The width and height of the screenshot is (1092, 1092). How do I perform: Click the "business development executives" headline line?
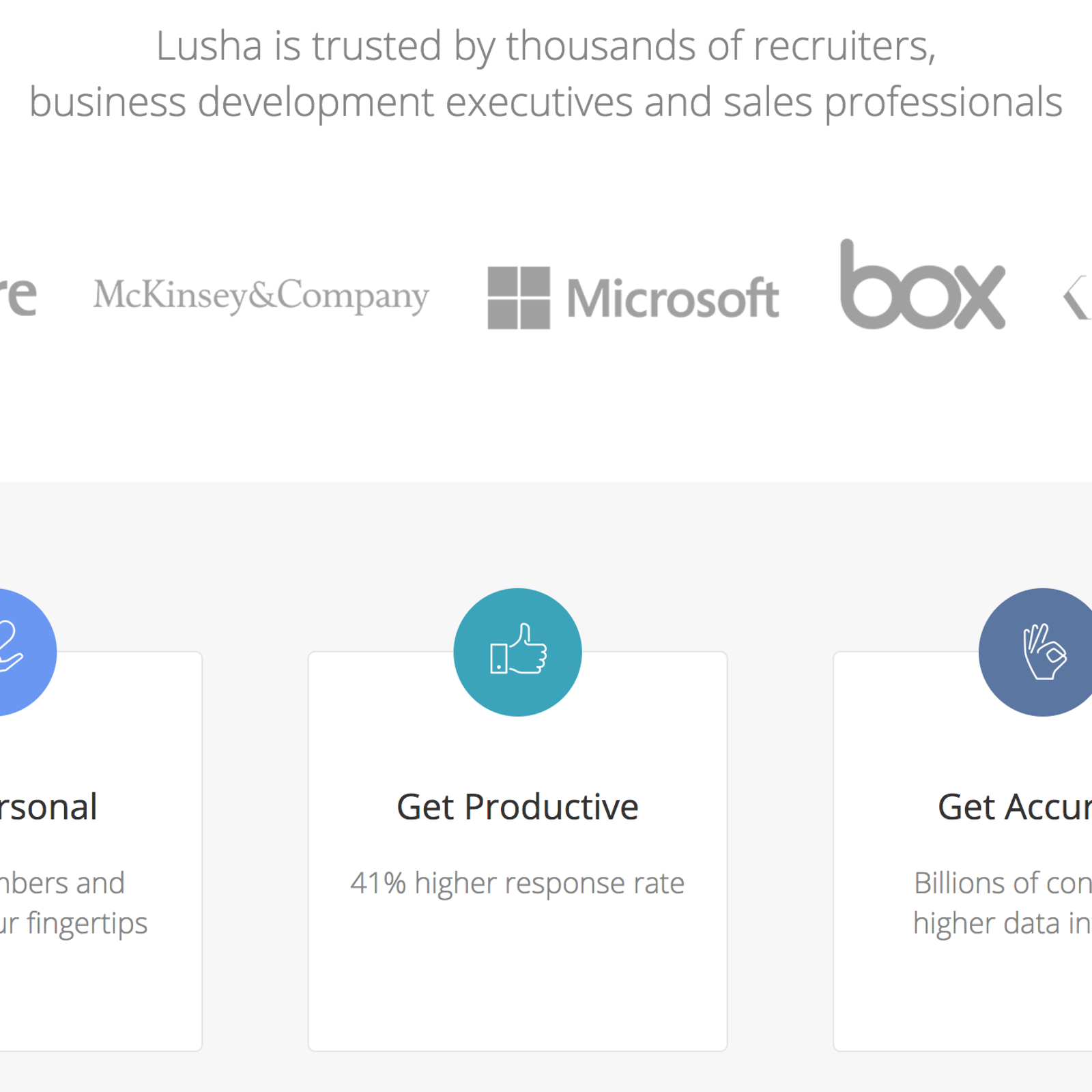pos(546,102)
